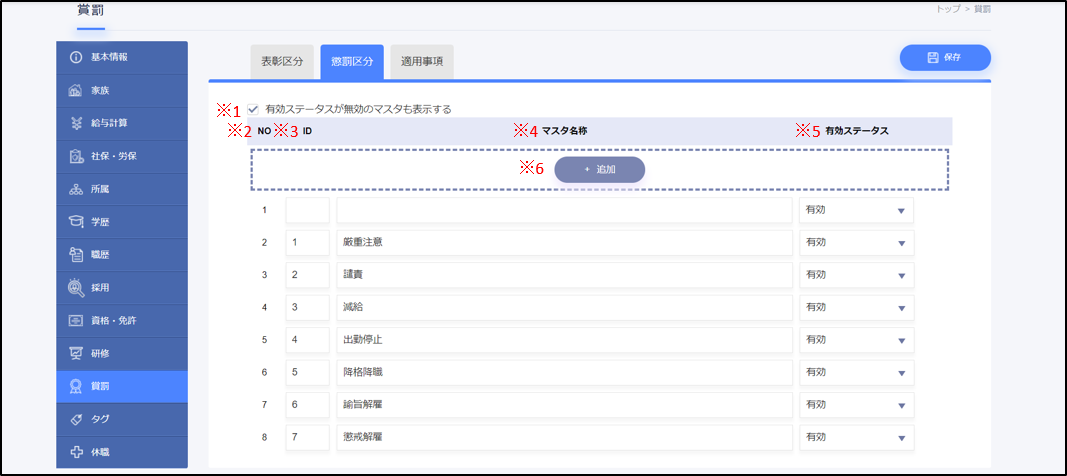Click the 有効ステータス column header
This screenshot has height=476, width=1067.
[x=857, y=131]
